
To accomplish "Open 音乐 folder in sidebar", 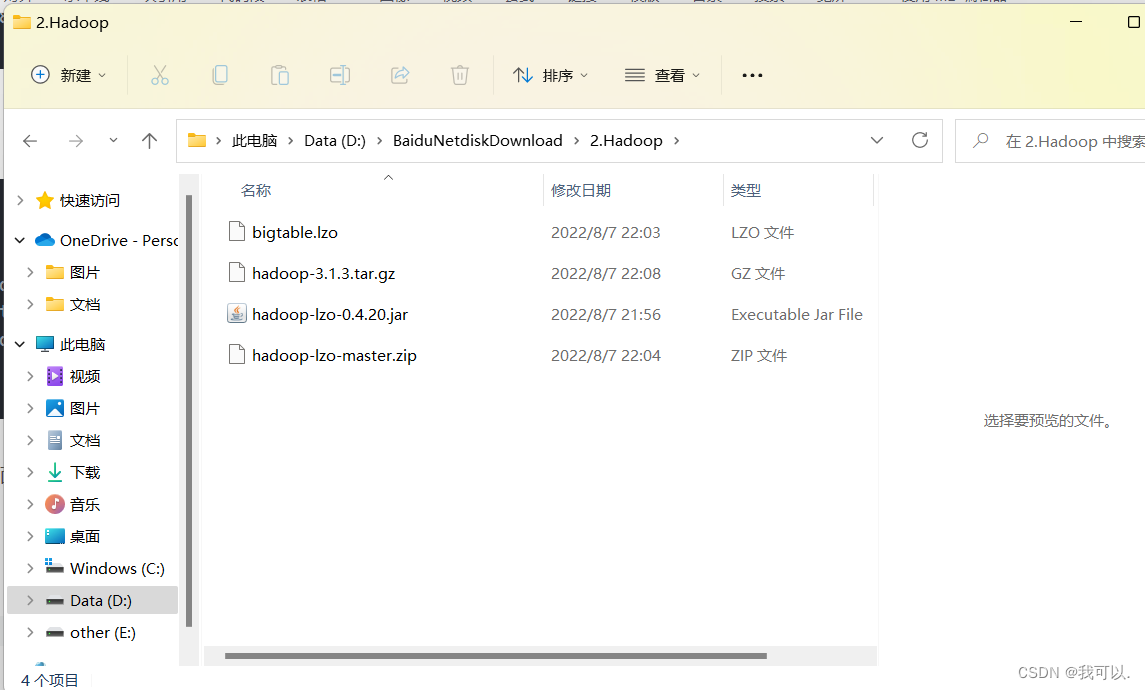I will click(85, 505).
